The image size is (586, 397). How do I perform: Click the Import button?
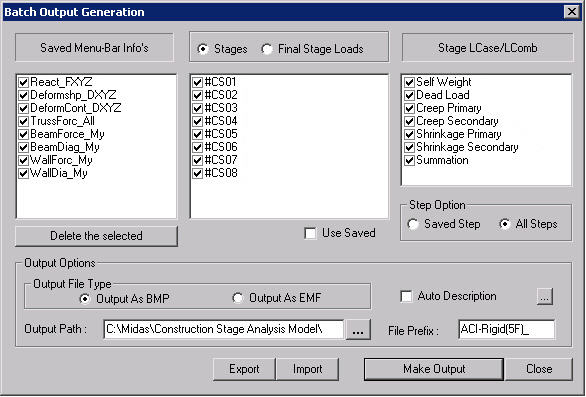307,369
